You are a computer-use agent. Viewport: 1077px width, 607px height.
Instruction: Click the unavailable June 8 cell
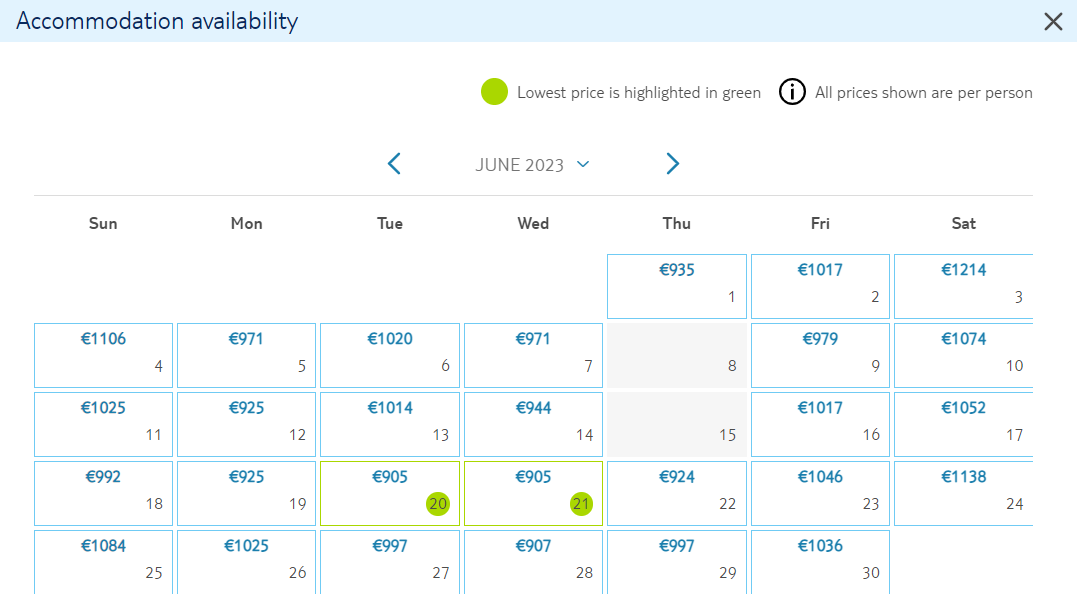click(x=677, y=356)
